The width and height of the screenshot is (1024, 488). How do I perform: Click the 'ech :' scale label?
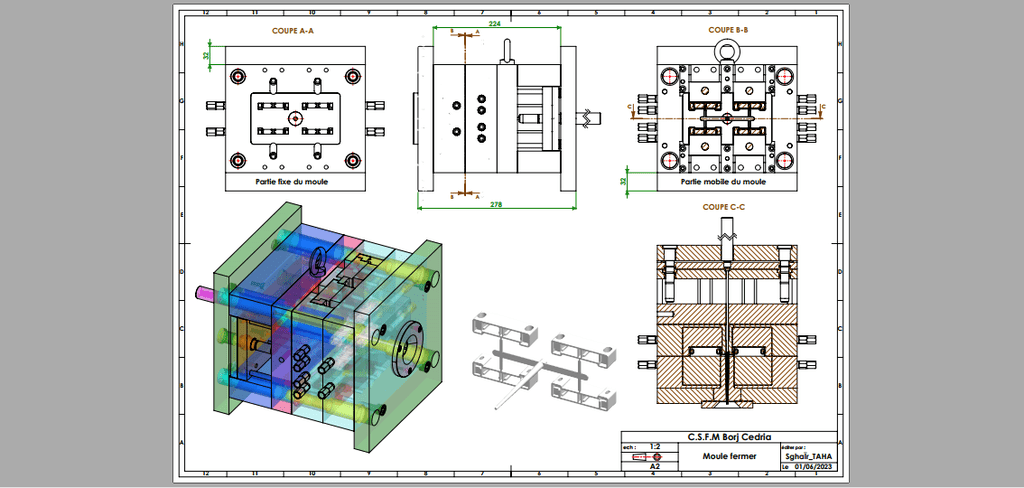(630, 447)
